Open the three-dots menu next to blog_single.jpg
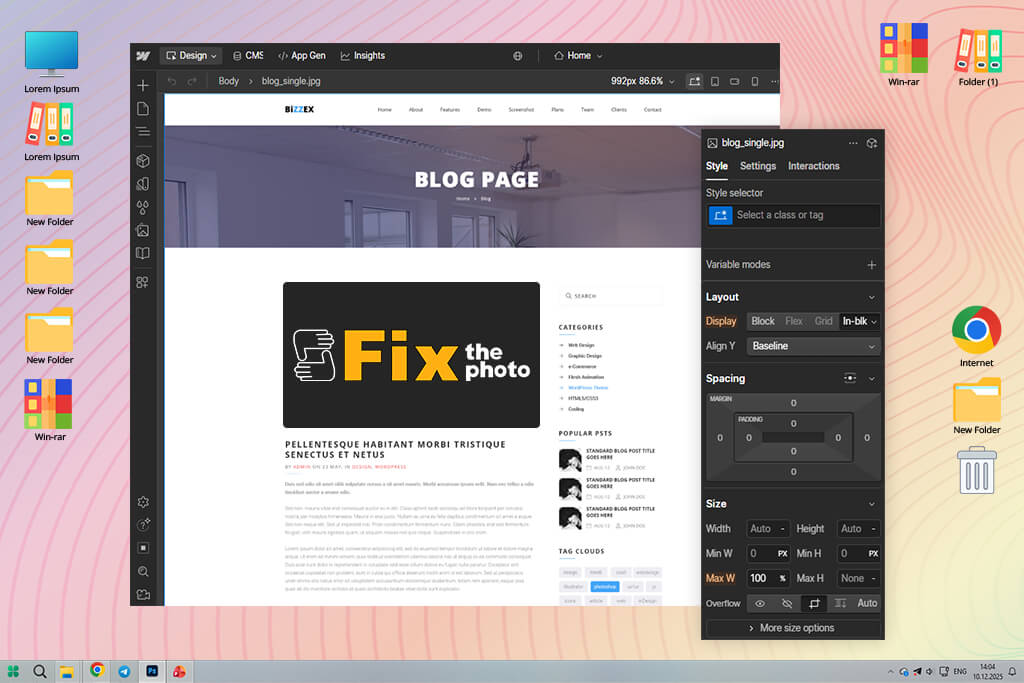This screenshot has width=1024, height=683. (x=853, y=143)
